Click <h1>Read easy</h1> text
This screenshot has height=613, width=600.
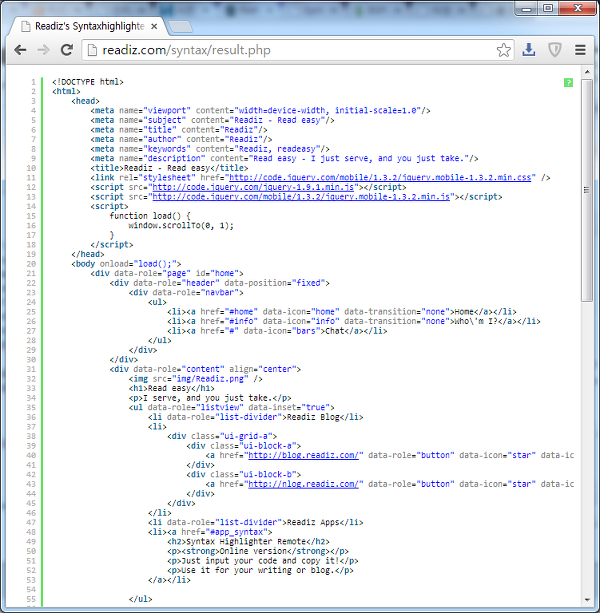(172, 388)
